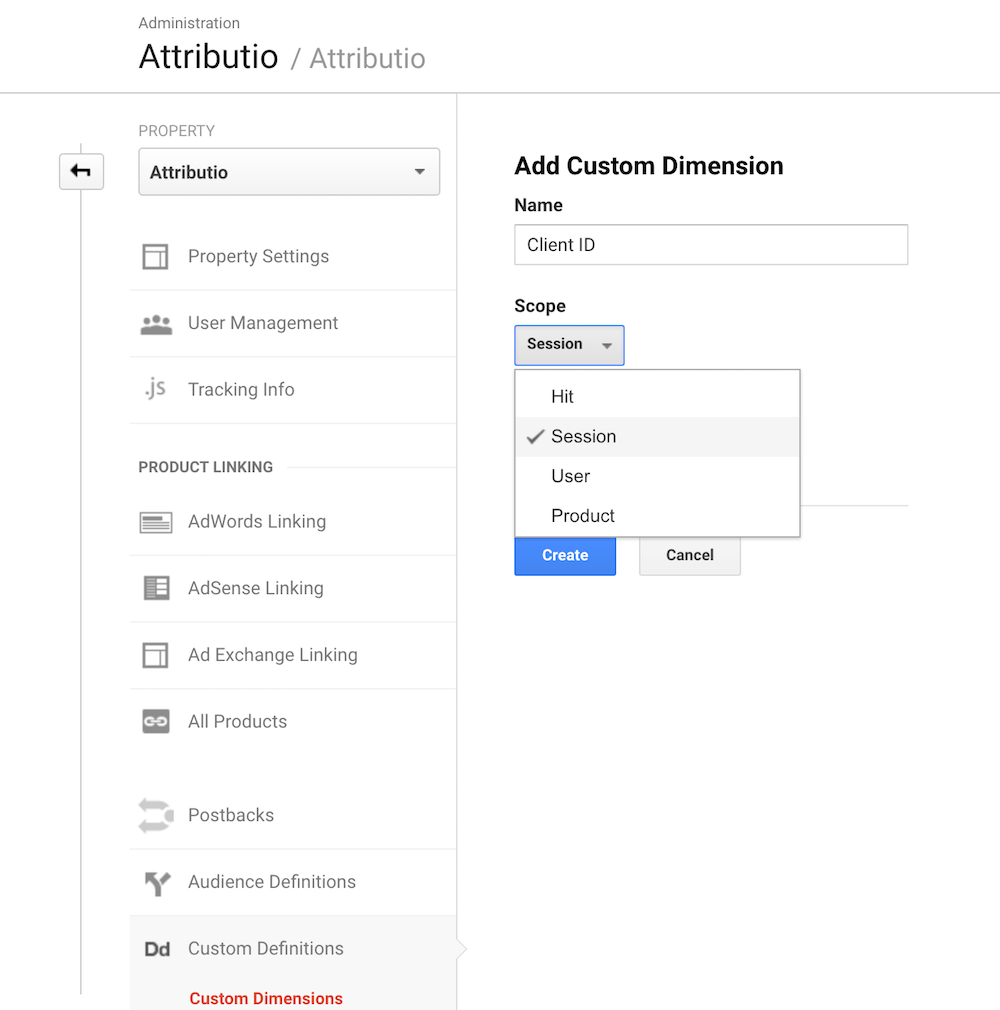The height and width of the screenshot is (1010, 1000).
Task: Click the Ad Exchange Linking icon
Action: pyautogui.click(x=155, y=655)
